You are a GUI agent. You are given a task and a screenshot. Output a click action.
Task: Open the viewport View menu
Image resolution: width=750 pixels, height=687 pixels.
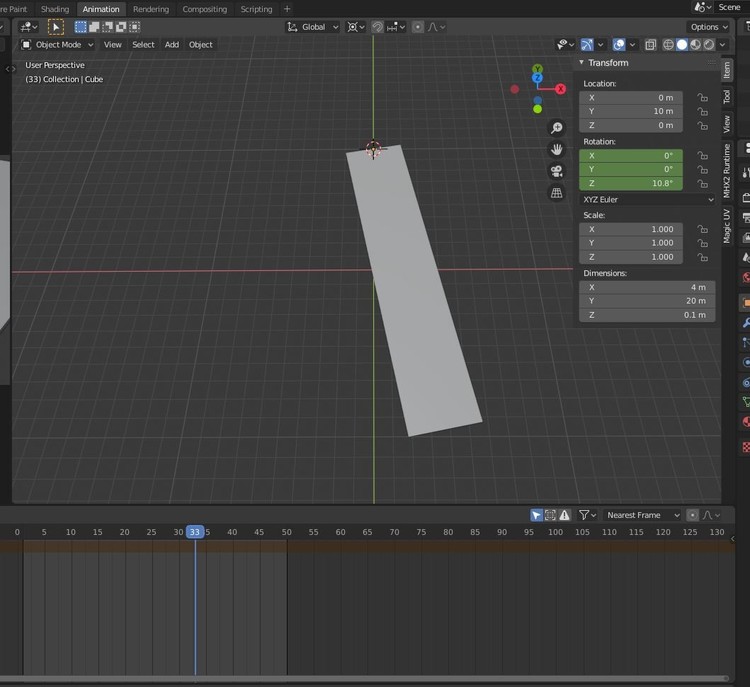[113, 44]
